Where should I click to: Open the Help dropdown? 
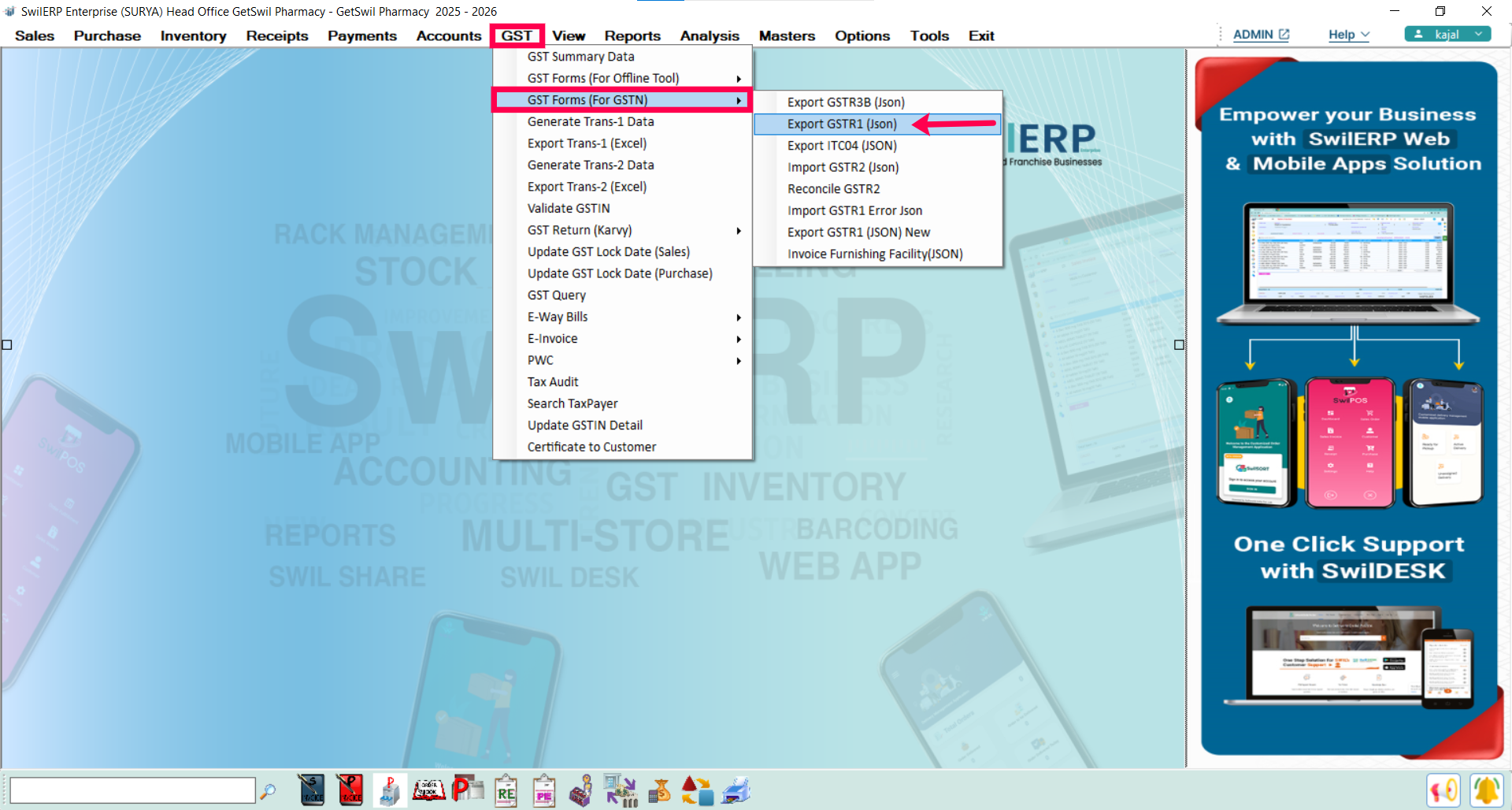tap(1349, 35)
